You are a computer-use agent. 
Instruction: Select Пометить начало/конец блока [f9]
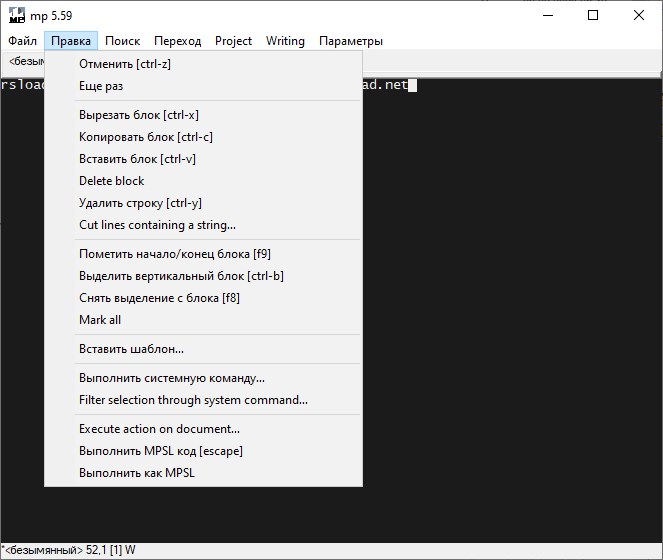coord(203,254)
